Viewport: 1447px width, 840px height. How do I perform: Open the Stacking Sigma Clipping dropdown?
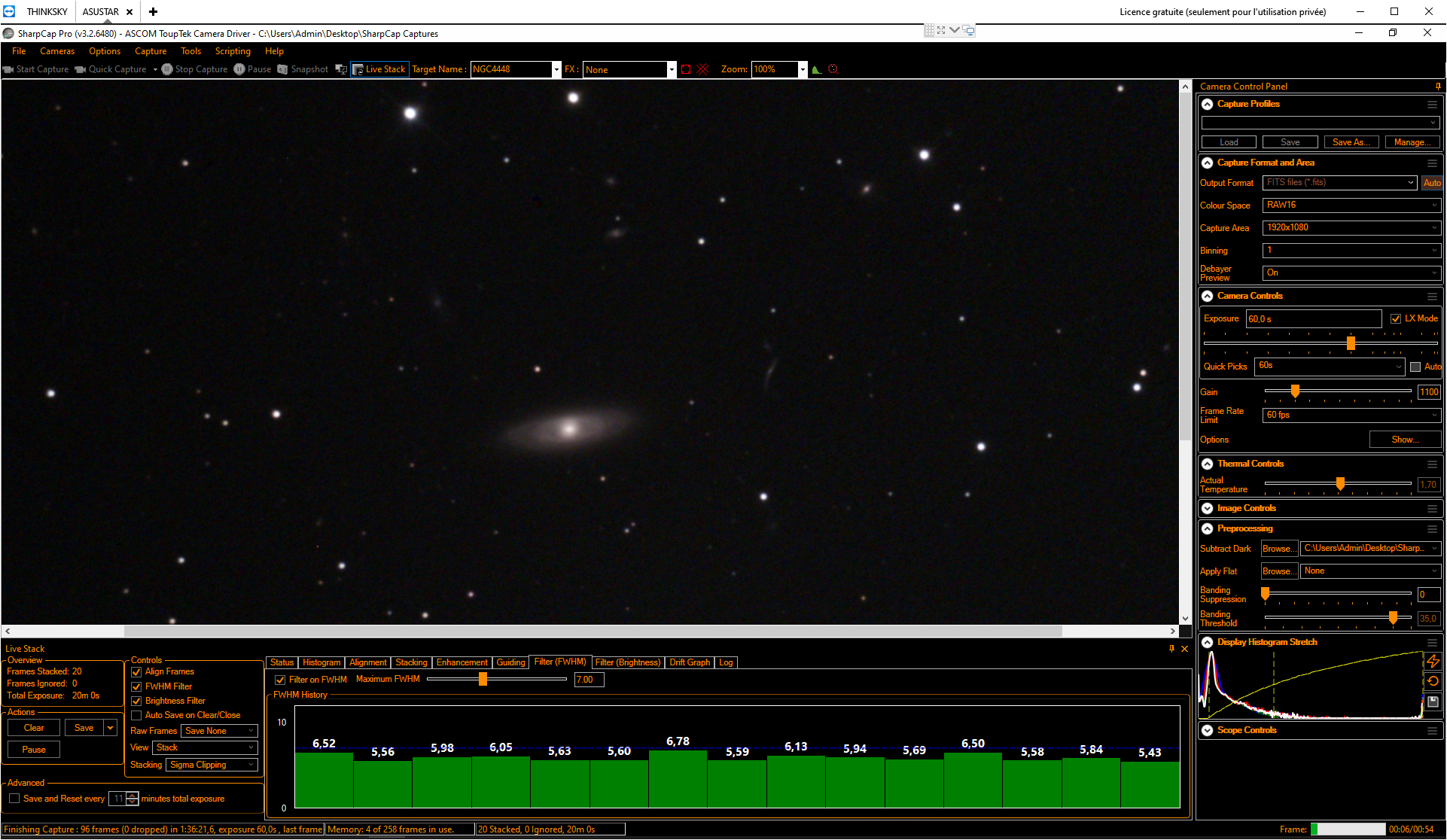click(212, 765)
